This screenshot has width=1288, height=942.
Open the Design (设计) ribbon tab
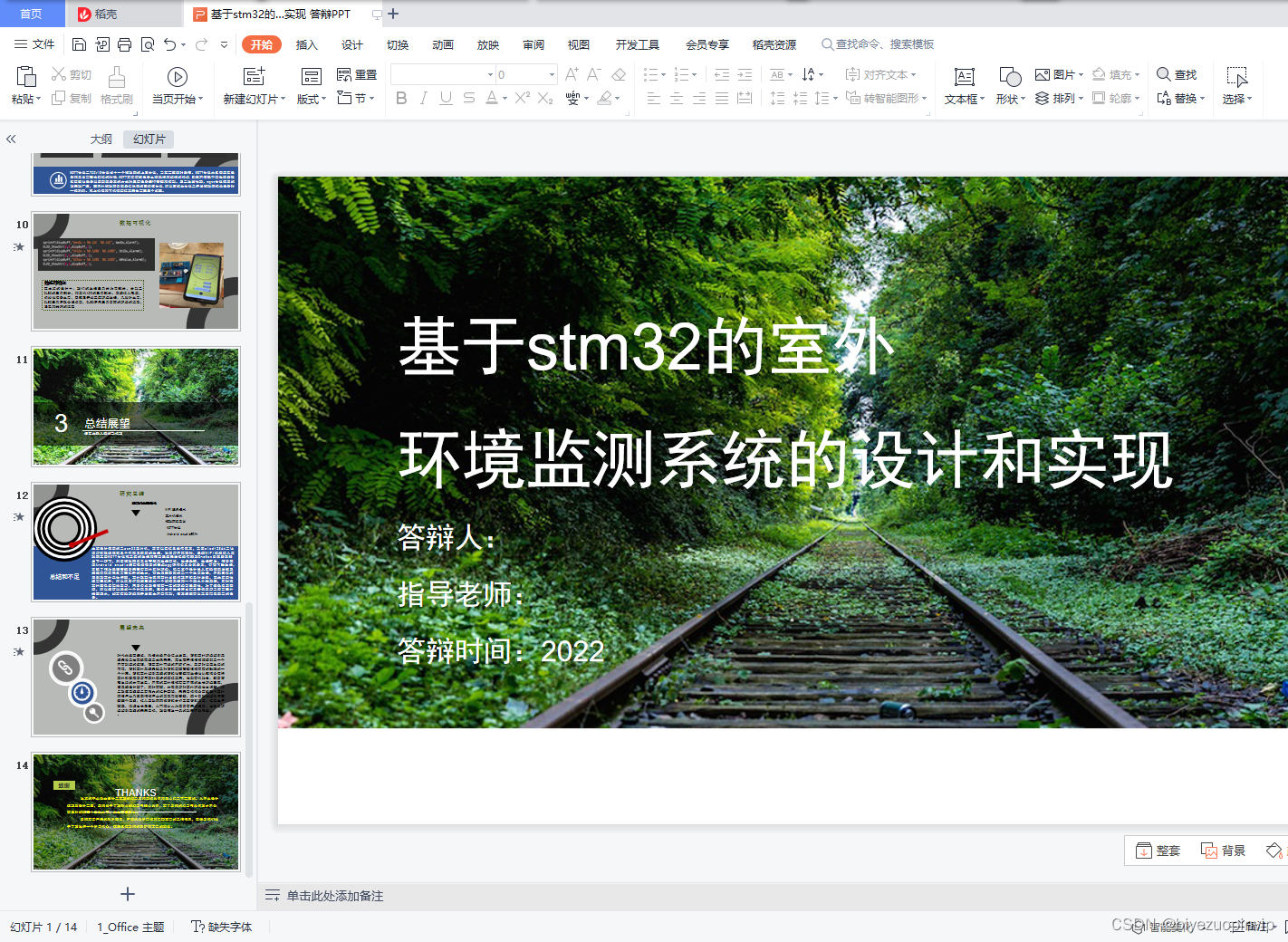click(352, 44)
